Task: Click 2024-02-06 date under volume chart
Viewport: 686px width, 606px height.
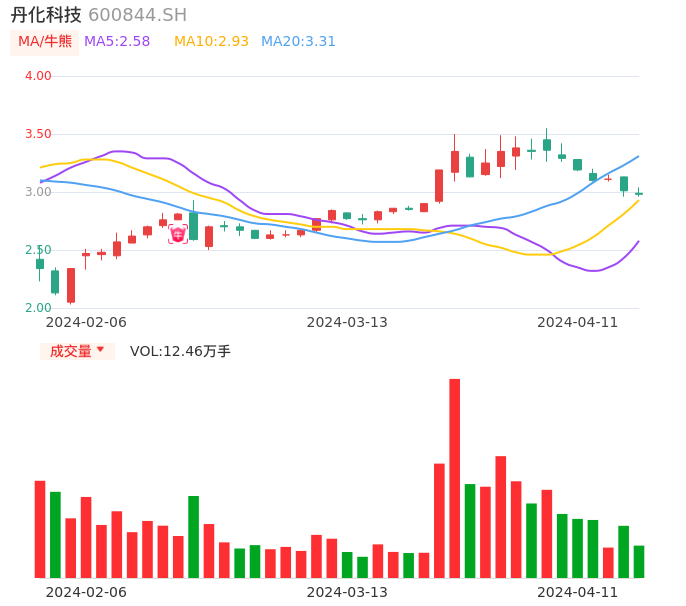Action: coord(86,592)
